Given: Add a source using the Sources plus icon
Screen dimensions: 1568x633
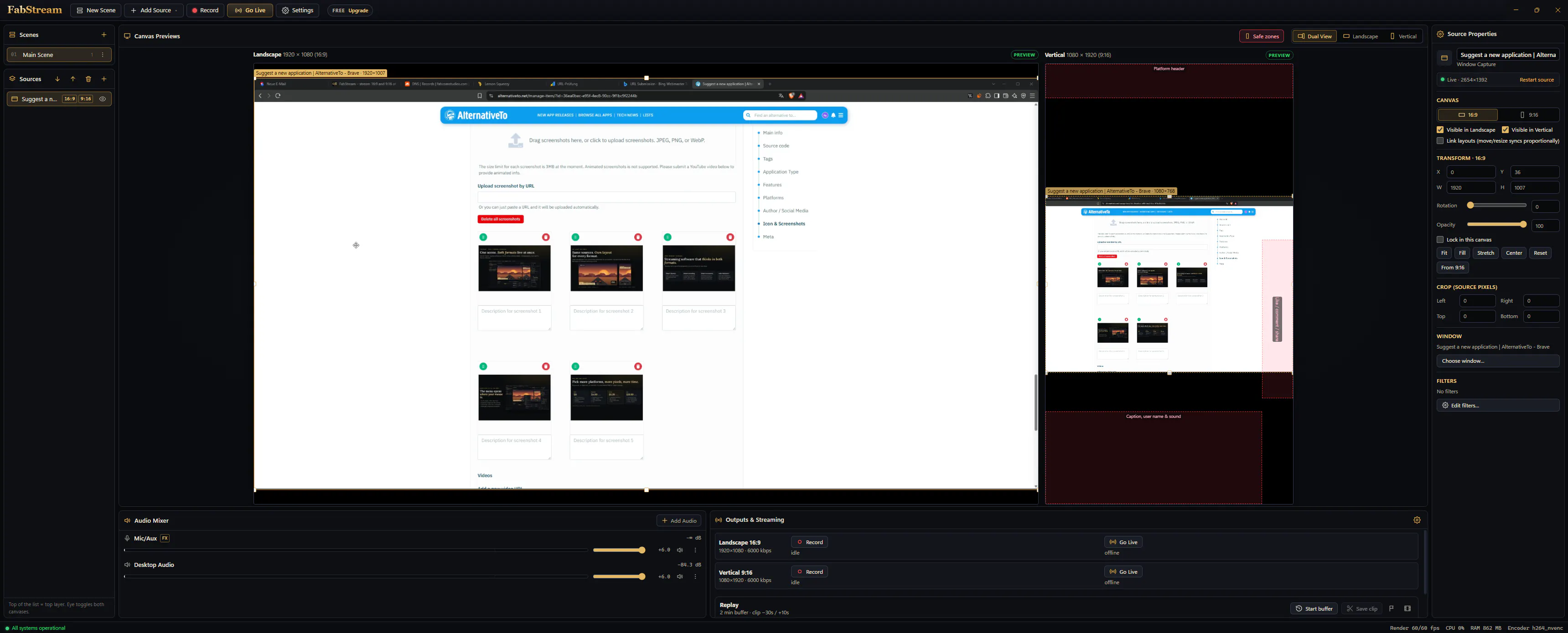Looking at the screenshot, I should [x=104, y=79].
